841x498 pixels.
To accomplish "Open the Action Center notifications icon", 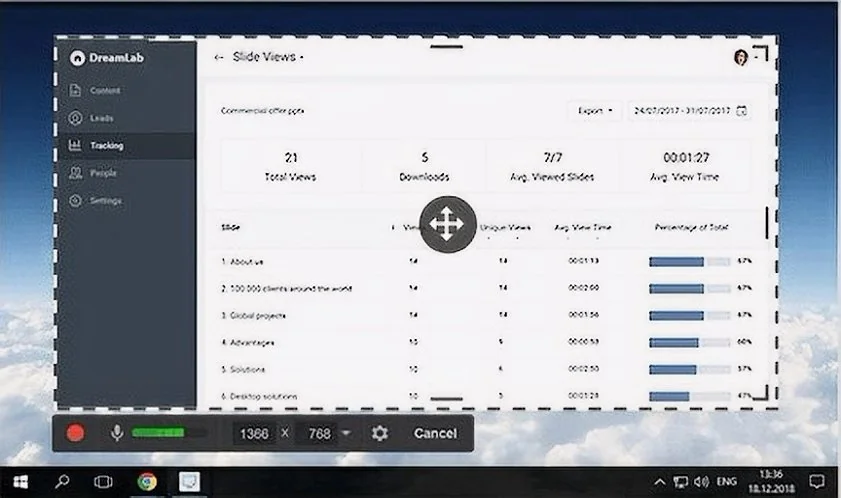I will coord(817,481).
